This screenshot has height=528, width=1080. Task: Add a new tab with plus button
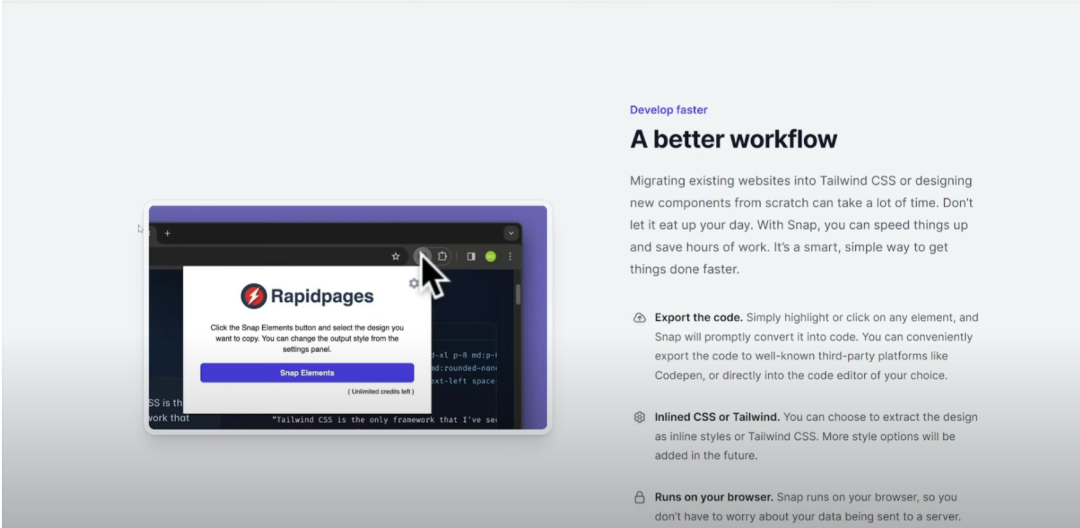click(167, 233)
